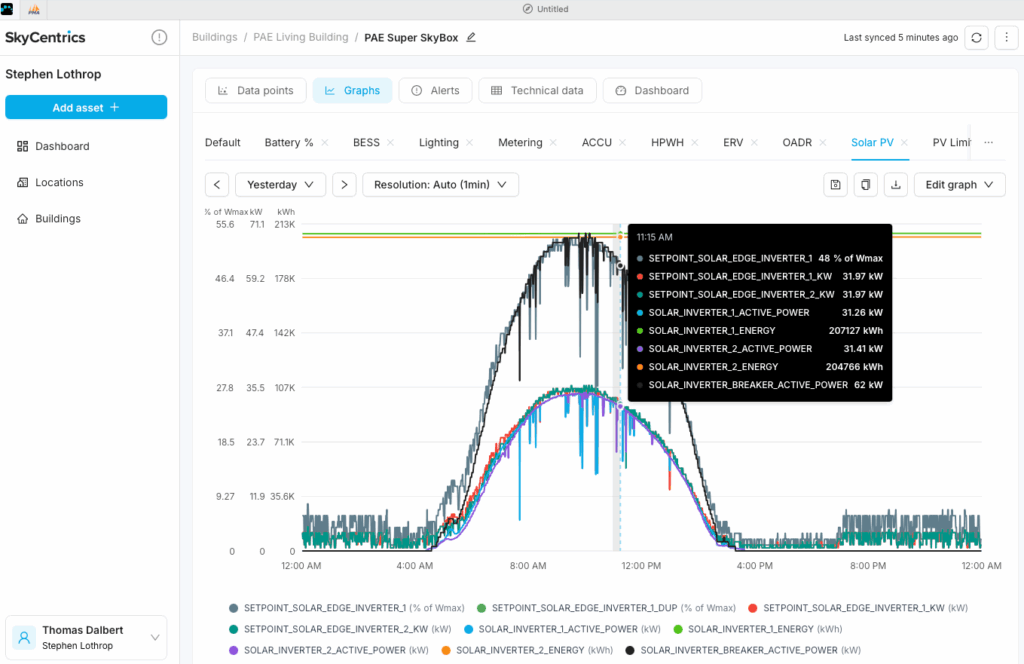Download the graph data

(896, 185)
